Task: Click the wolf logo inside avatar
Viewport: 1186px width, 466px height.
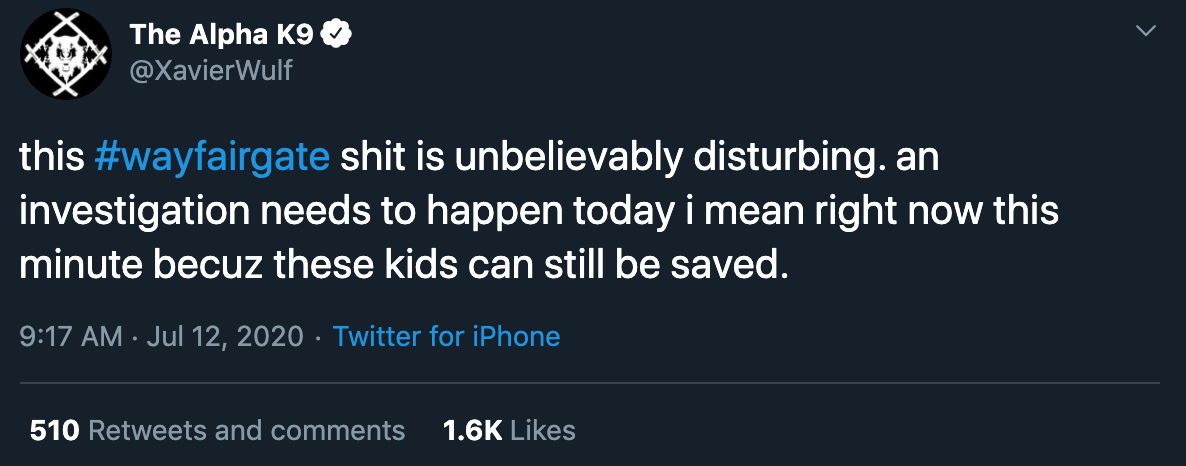Action: pyautogui.click(x=66, y=55)
